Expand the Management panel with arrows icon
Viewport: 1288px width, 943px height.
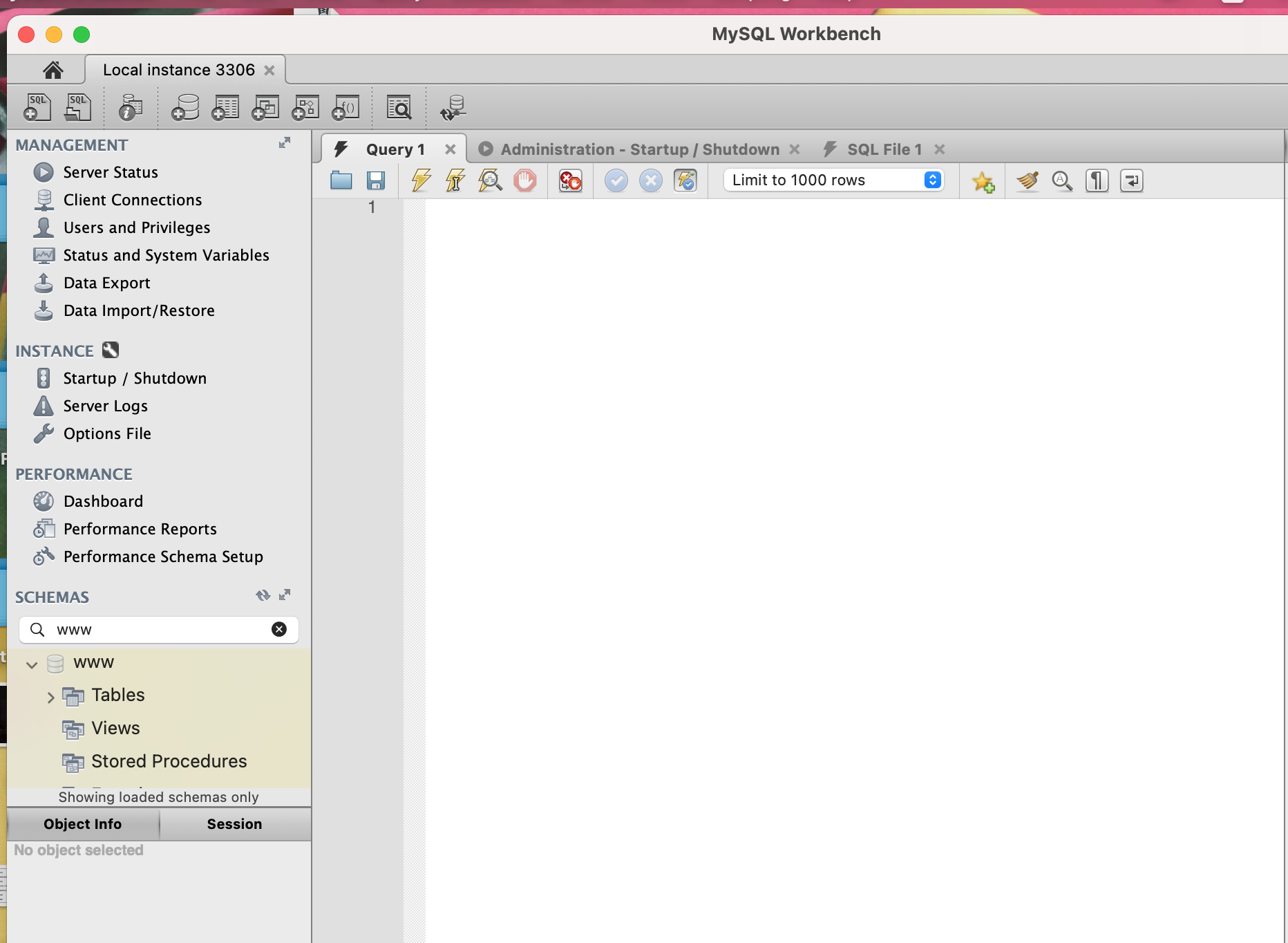click(285, 142)
